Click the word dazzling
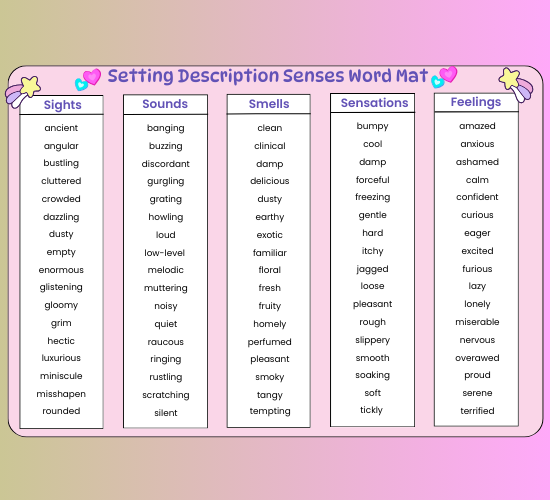Image resolution: width=550 pixels, height=500 pixels. 61,217
